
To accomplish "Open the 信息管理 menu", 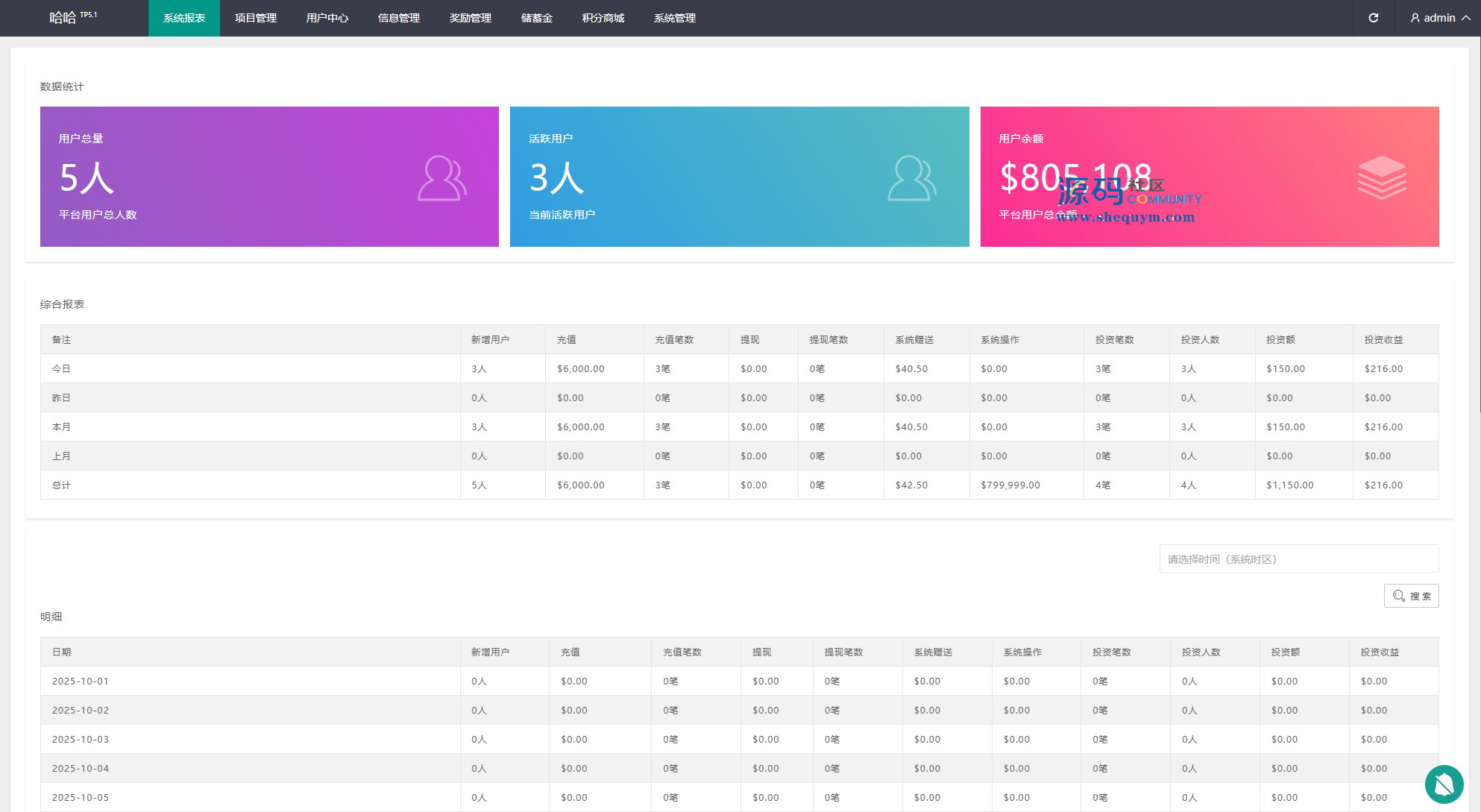I will pos(398,18).
